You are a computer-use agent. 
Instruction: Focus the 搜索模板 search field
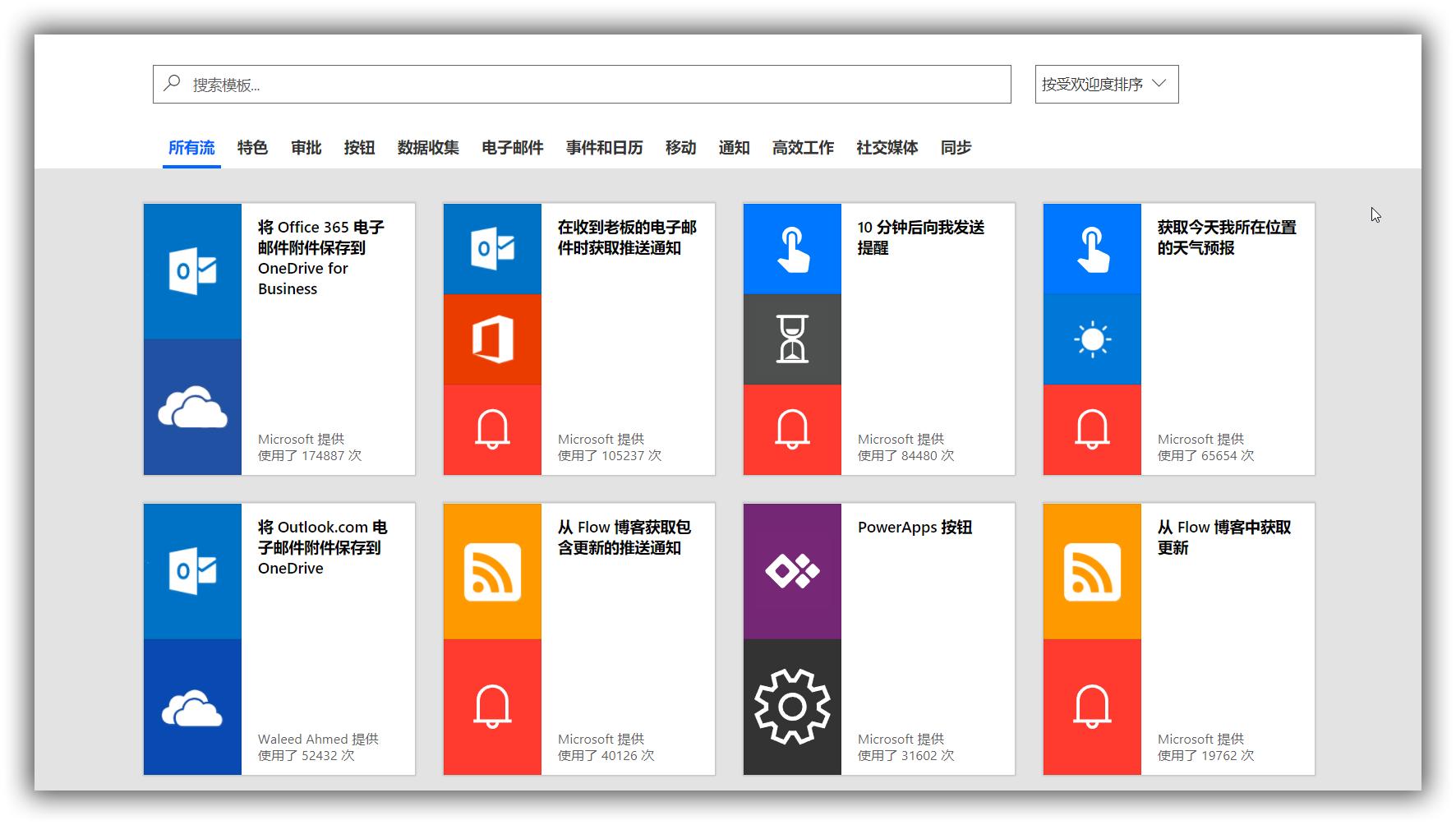pos(582,84)
